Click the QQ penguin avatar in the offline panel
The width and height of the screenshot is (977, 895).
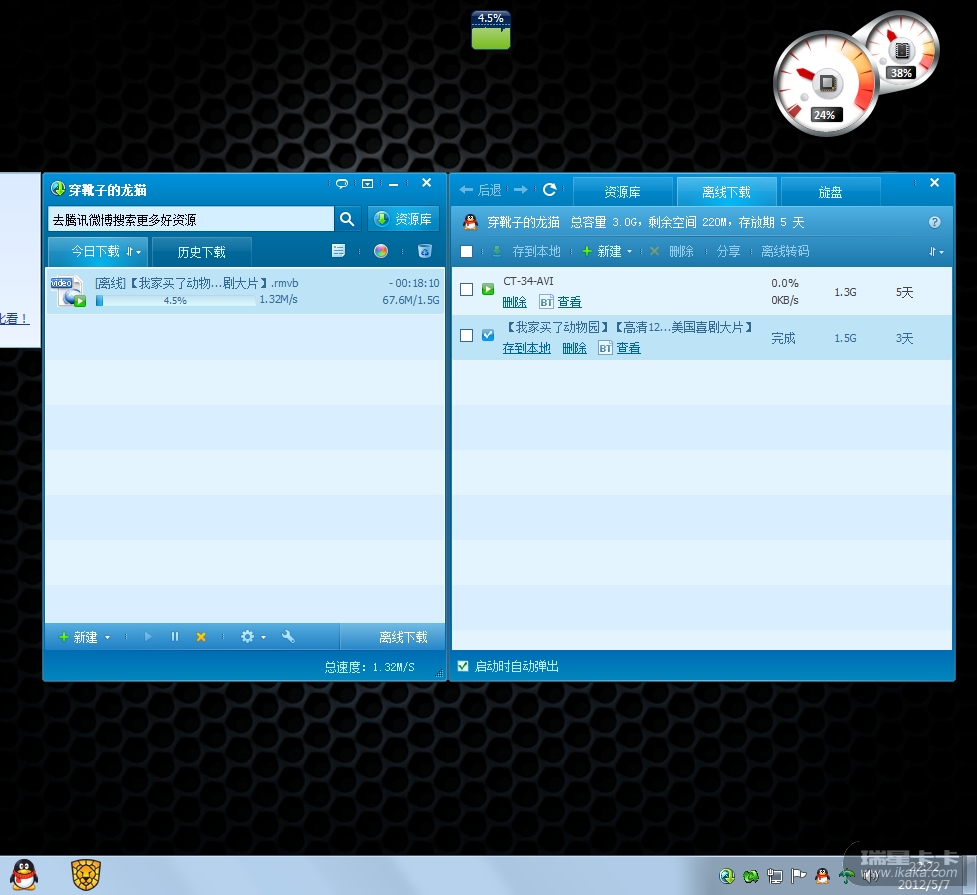pyautogui.click(x=470, y=222)
